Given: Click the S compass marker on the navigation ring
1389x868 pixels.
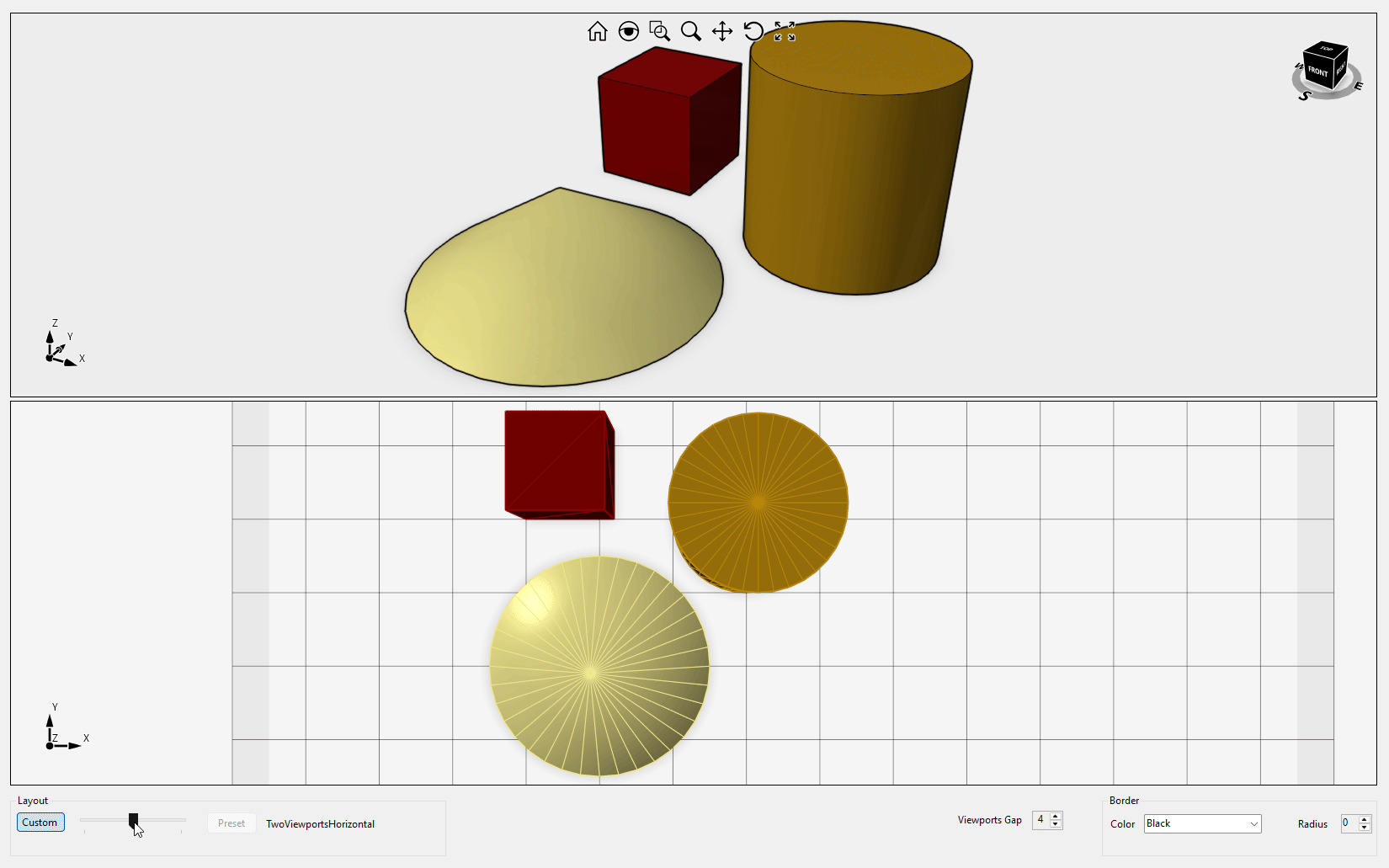Looking at the screenshot, I should click(x=1304, y=96).
